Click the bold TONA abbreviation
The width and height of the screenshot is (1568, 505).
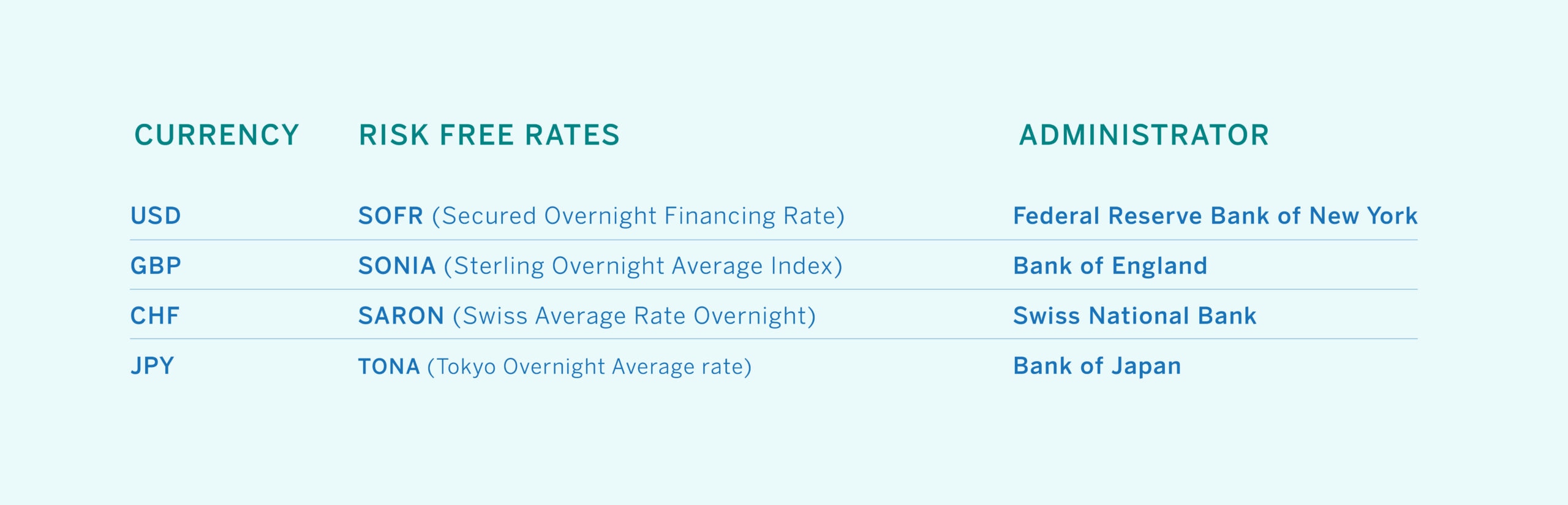[x=389, y=366]
